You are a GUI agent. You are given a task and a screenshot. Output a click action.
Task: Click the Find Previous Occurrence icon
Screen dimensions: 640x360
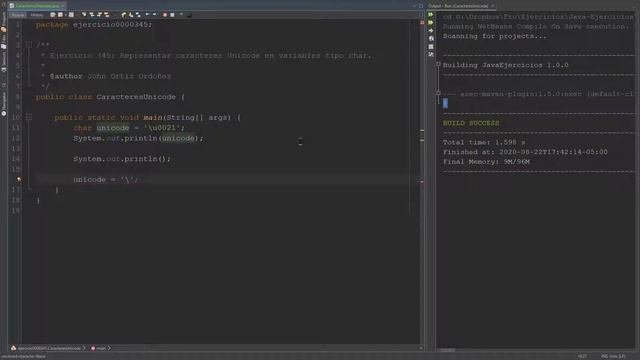pyautogui.click(x=92, y=15)
